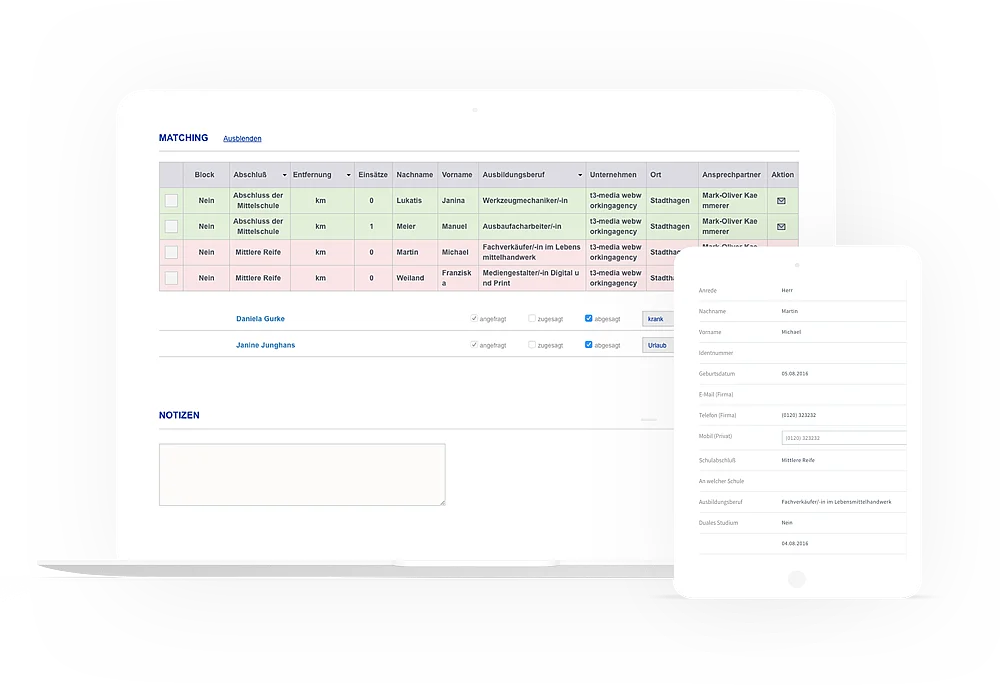Click into the Mobil (Privat) field
The width and height of the screenshot is (1000, 685).
pyautogui.click(x=843, y=438)
